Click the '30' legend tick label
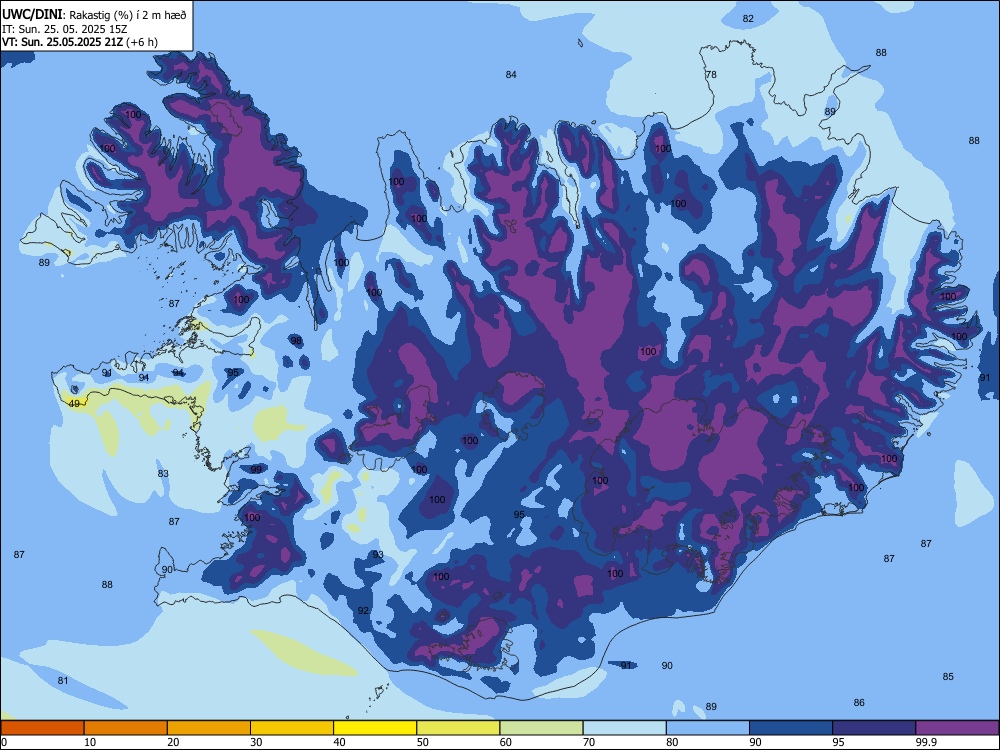 coord(256,742)
